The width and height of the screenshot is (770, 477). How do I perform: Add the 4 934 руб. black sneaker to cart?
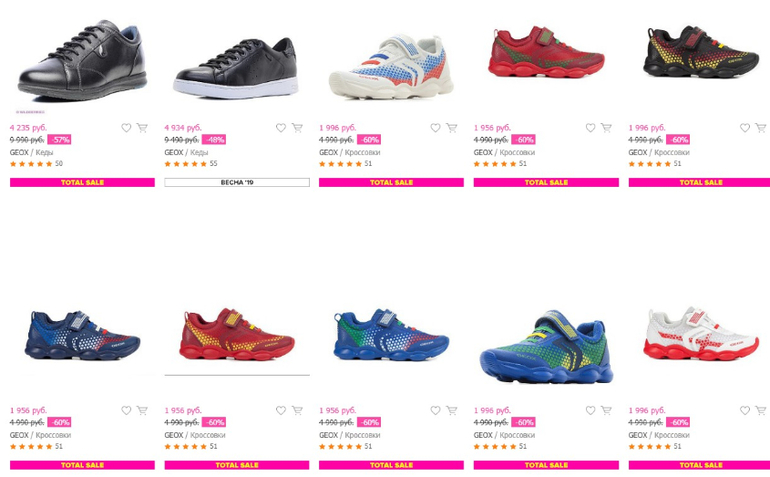coord(297,128)
